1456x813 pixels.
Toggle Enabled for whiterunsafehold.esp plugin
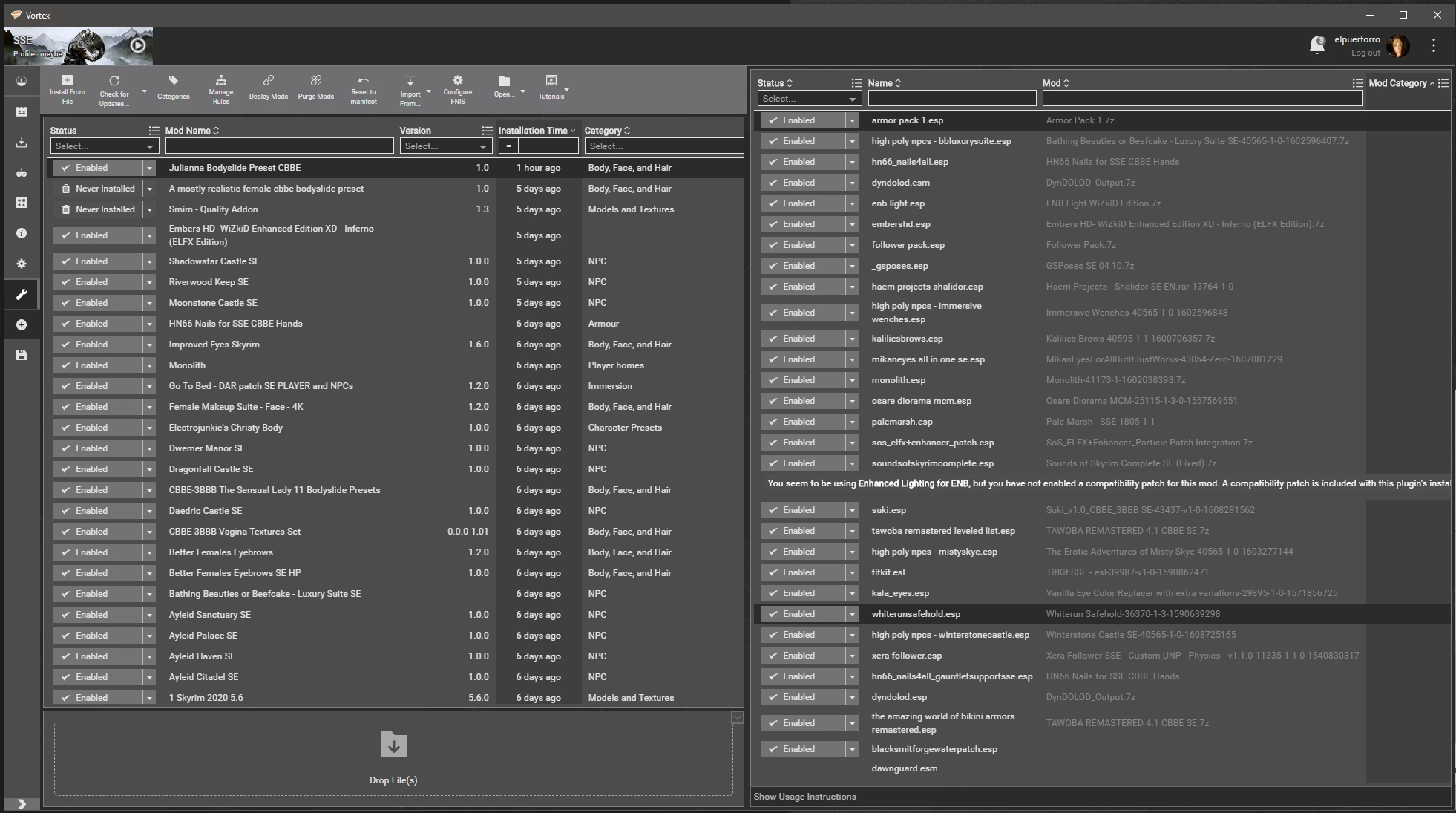coord(803,614)
